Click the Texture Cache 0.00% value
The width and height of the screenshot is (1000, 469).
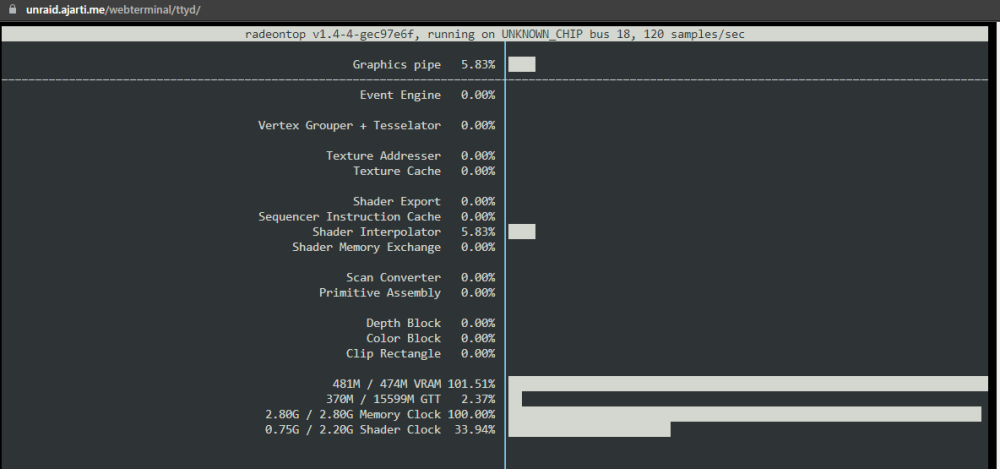[x=478, y=171]
